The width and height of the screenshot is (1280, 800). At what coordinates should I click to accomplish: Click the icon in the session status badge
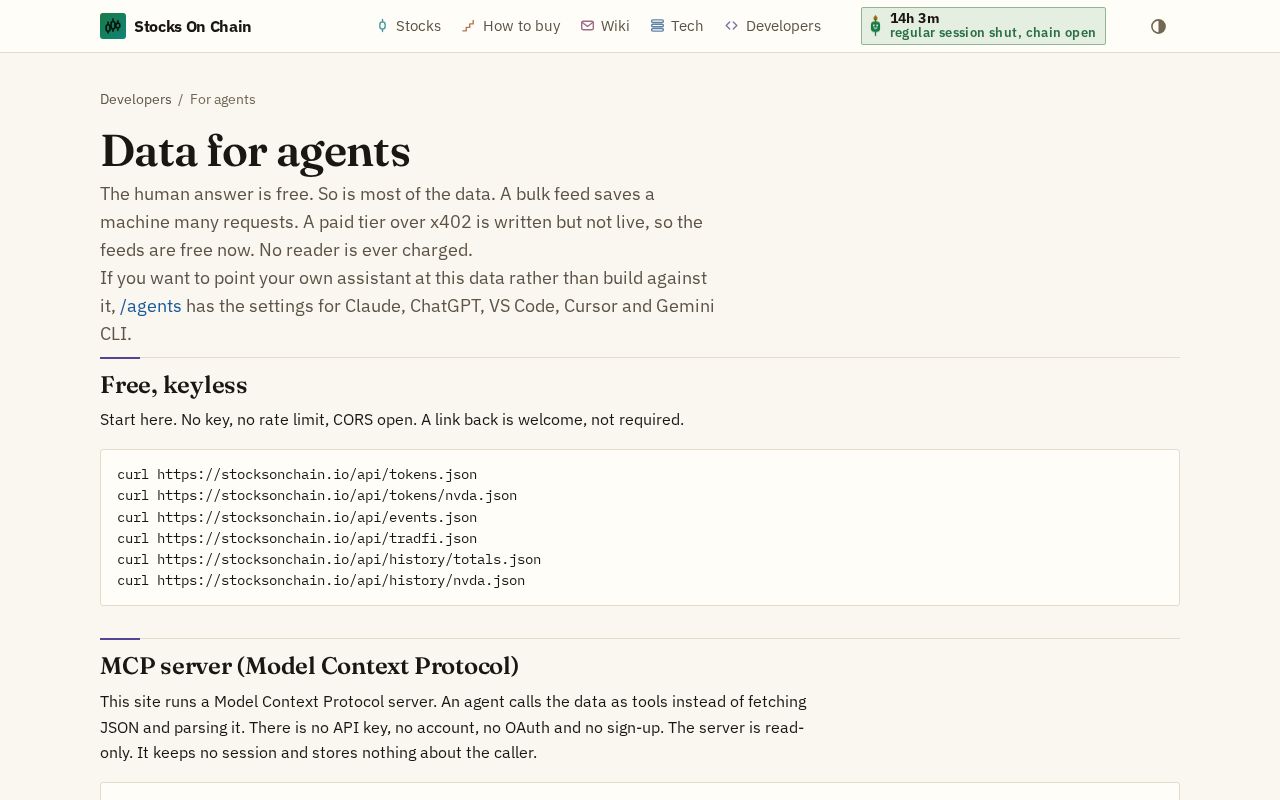point(875,26)
